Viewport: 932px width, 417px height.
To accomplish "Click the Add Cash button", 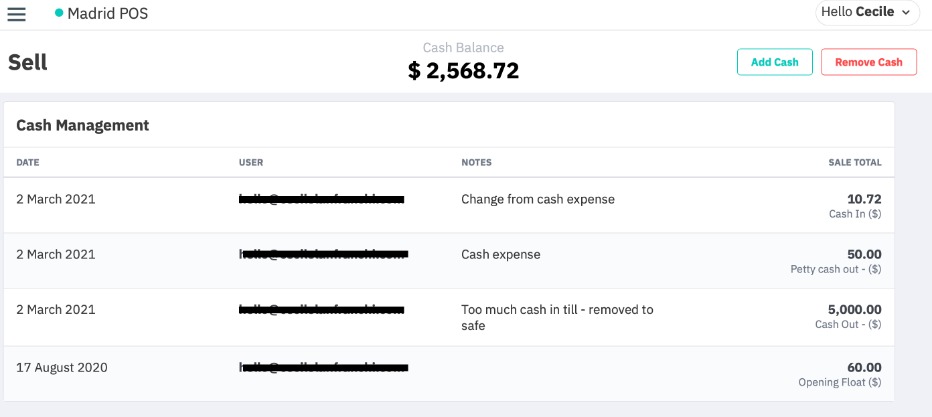I will (774, 62).
